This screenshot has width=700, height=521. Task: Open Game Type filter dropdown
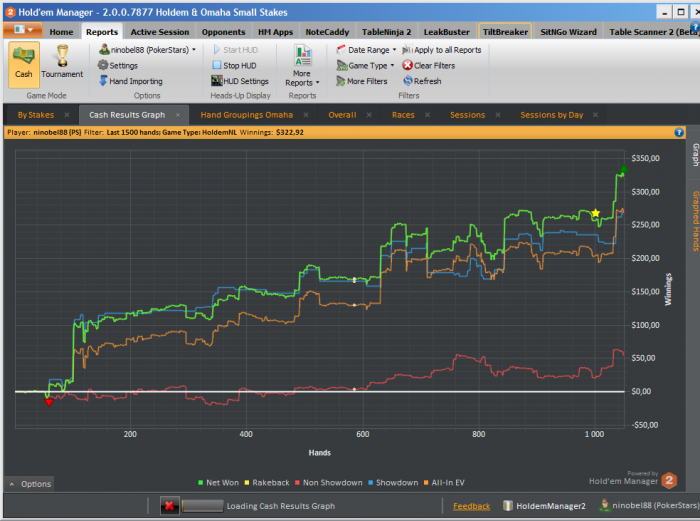tap(365, 66)
